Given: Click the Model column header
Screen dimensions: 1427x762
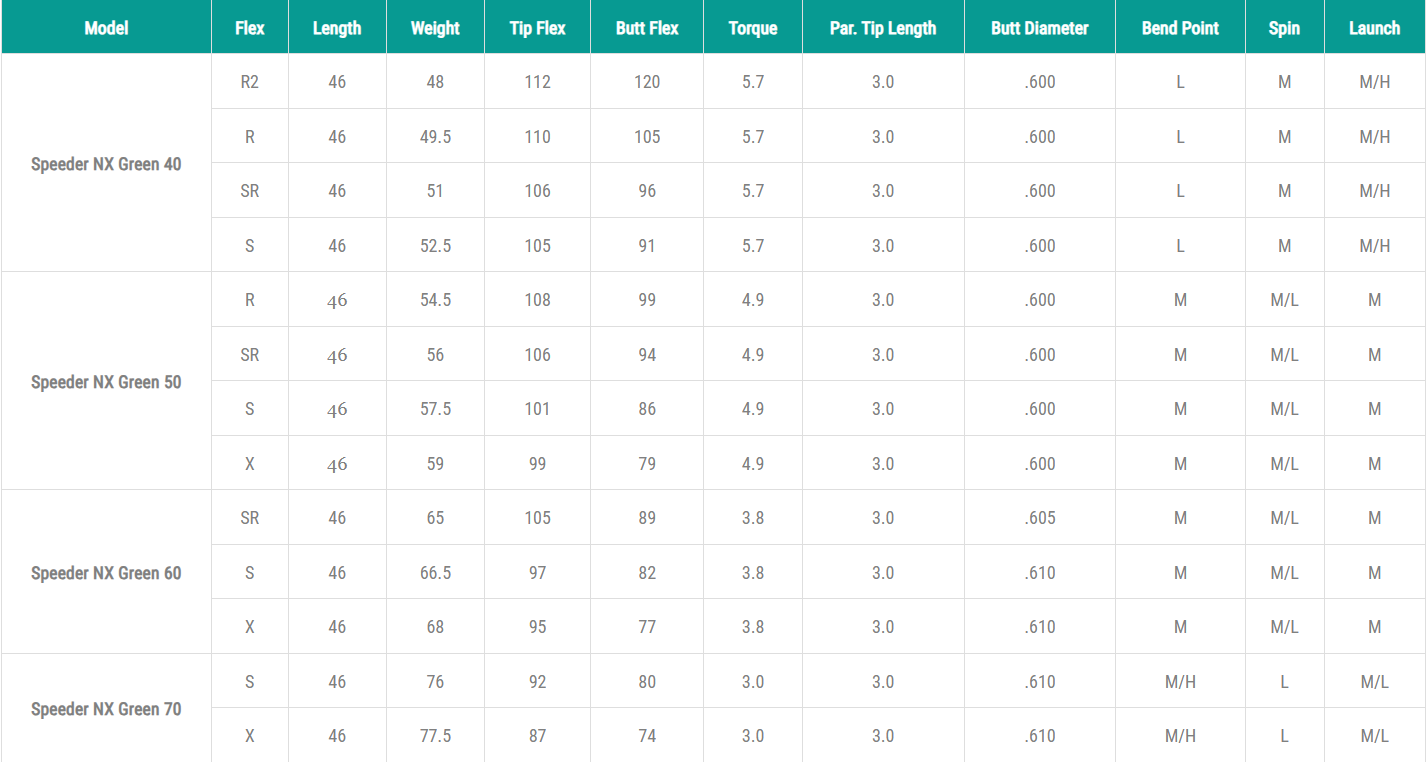Looking at the screenshot, I should (106, 28).
